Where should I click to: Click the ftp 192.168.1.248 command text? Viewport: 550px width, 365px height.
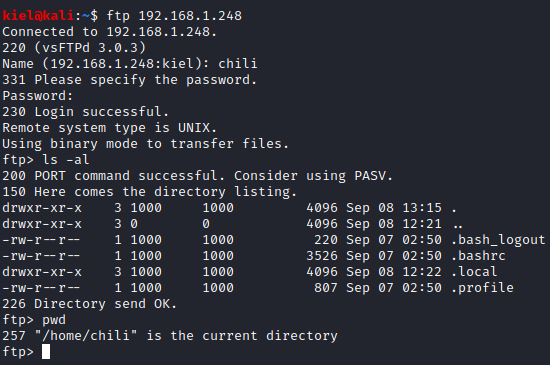pyautogui.click(x=174, y=16)
